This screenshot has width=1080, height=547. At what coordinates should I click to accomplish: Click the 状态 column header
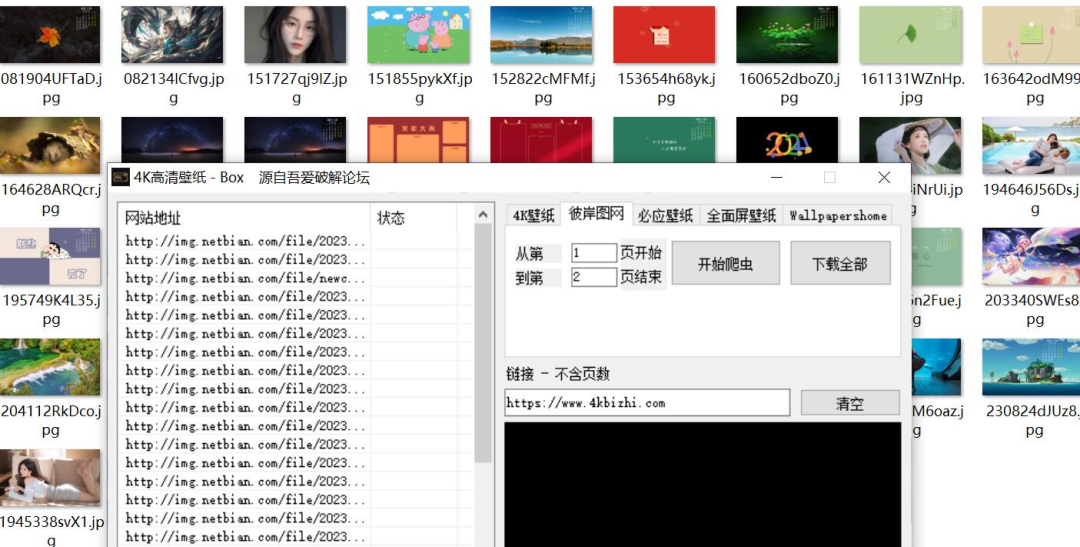coord(413,218)
